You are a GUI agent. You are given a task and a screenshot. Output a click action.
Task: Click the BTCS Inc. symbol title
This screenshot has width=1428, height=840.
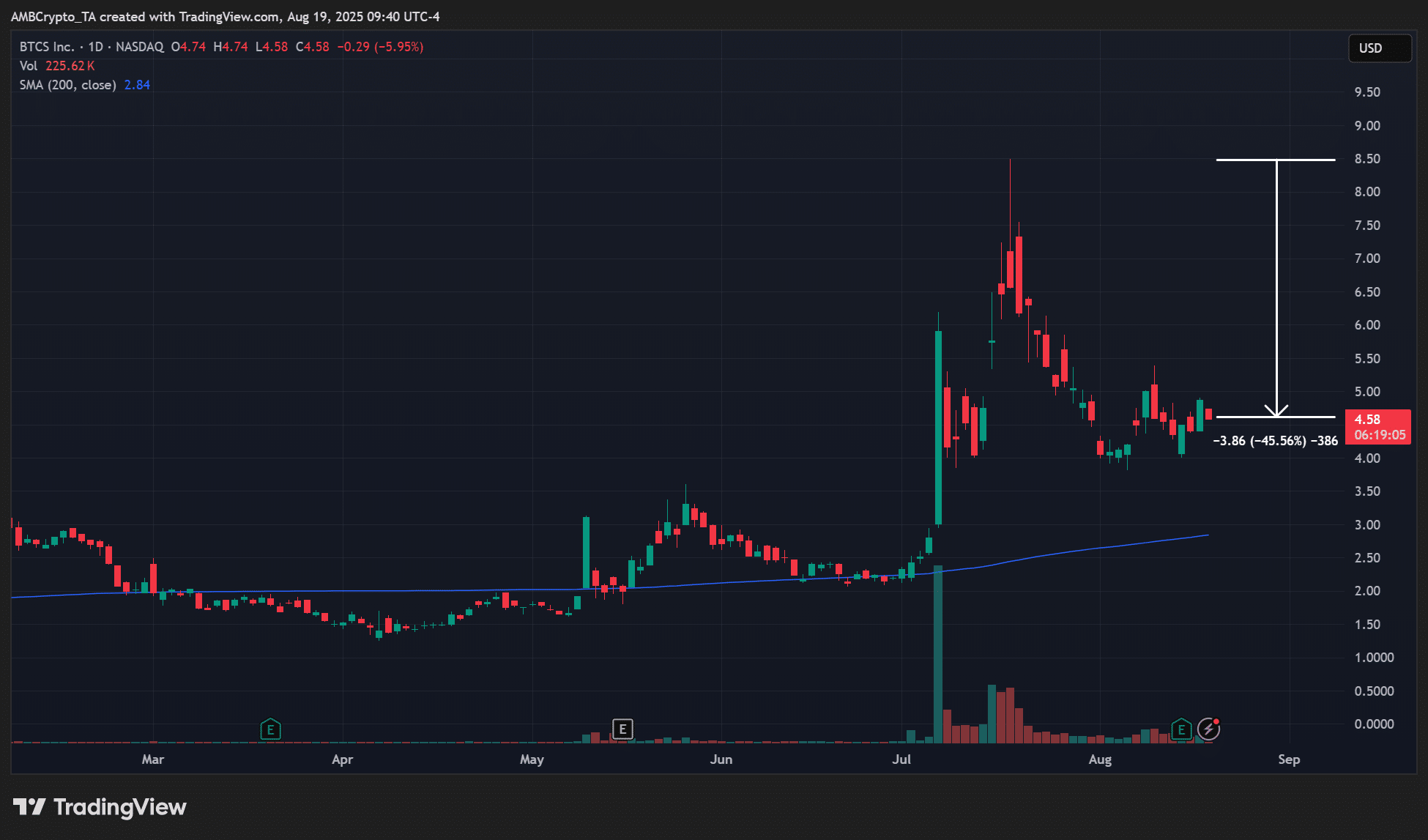pos(47,47)
